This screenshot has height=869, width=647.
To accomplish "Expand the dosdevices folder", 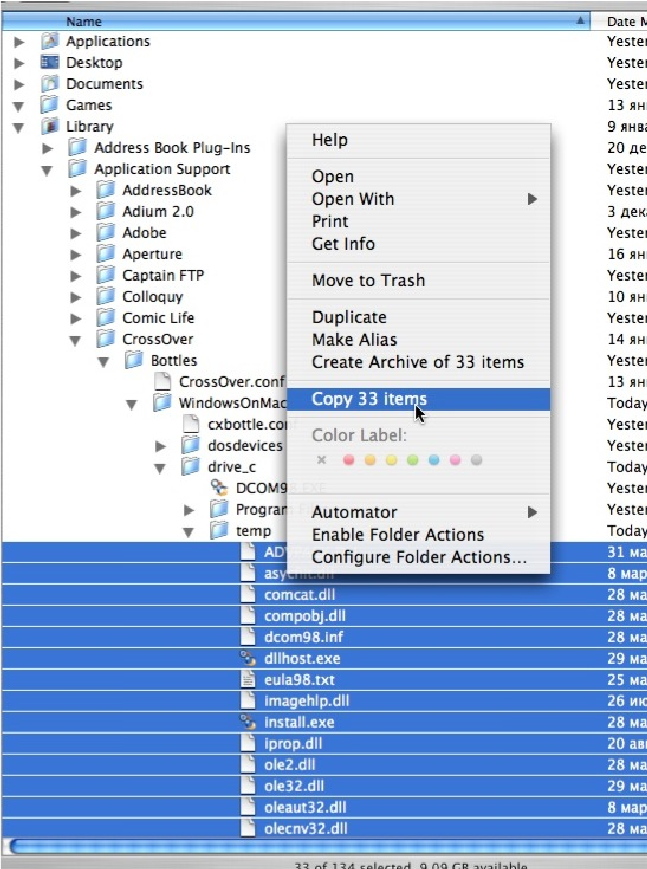I will click(x=161, y=446).
